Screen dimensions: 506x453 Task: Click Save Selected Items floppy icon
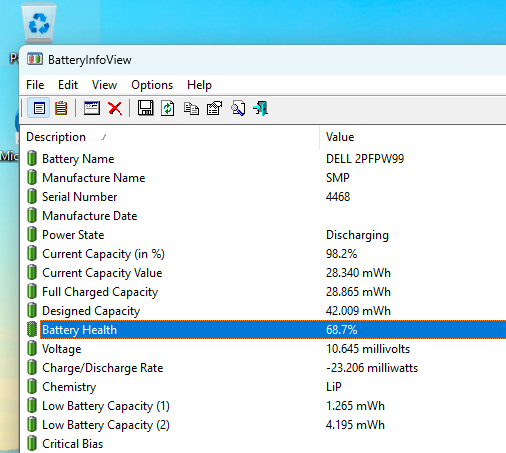(146, 108)
